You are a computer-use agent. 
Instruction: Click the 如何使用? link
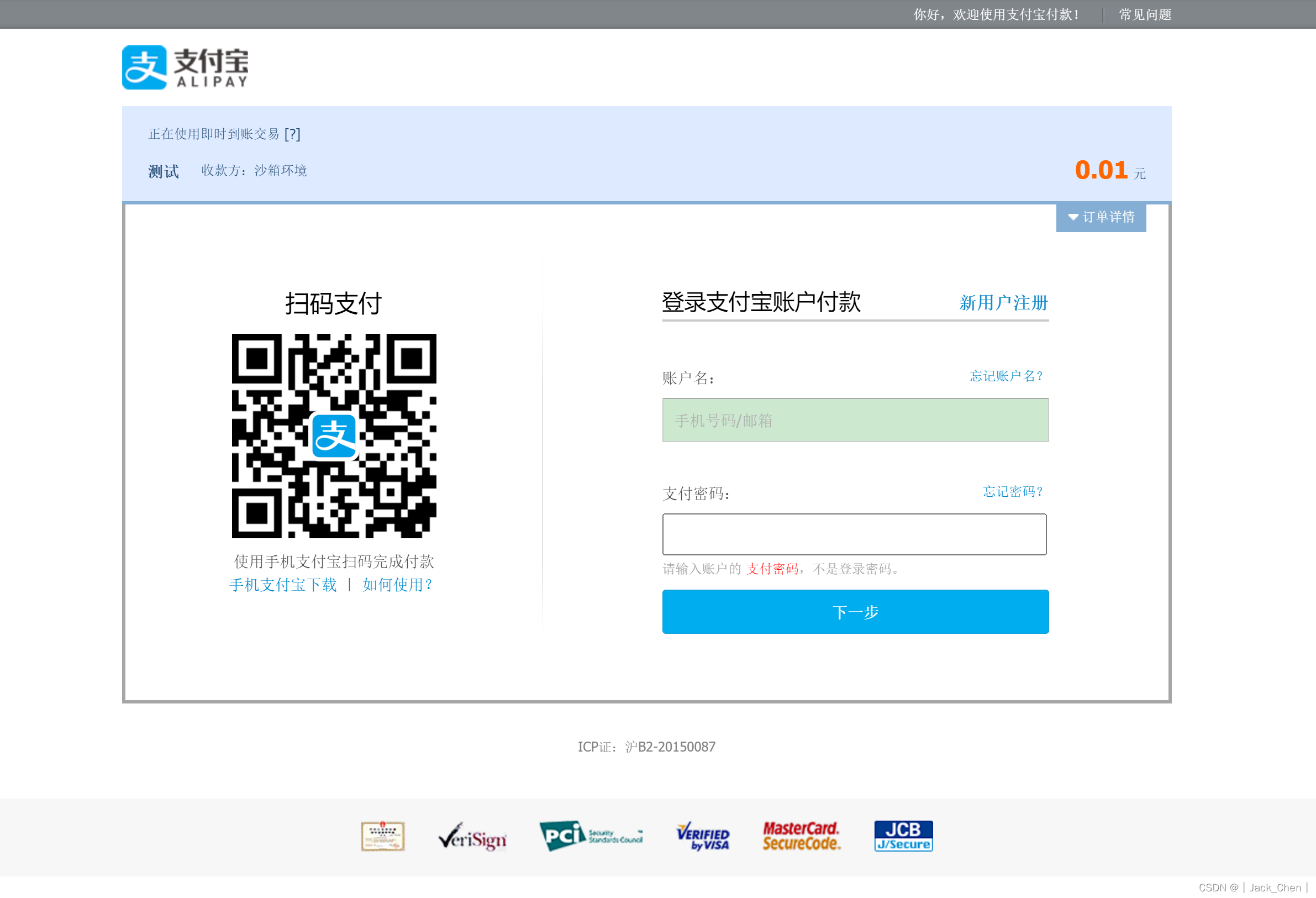[398, 585]
